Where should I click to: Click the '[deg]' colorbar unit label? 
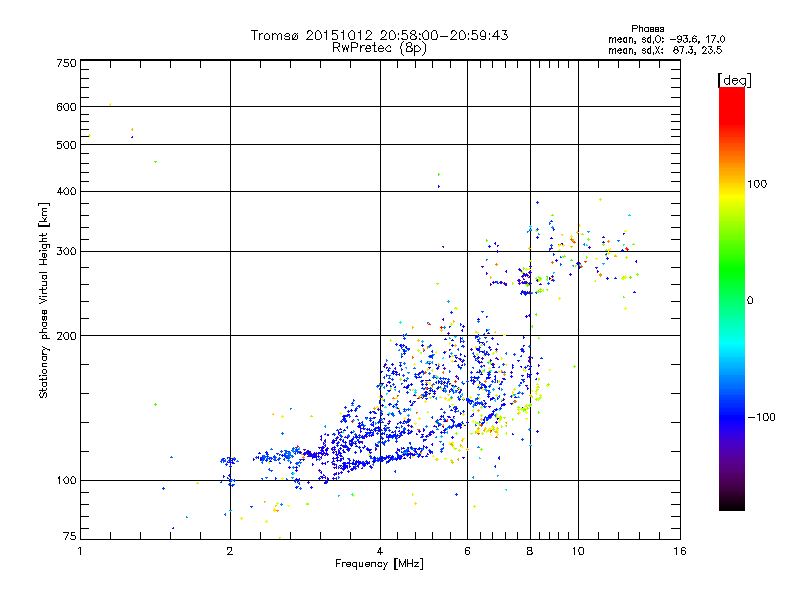point(734,80)
